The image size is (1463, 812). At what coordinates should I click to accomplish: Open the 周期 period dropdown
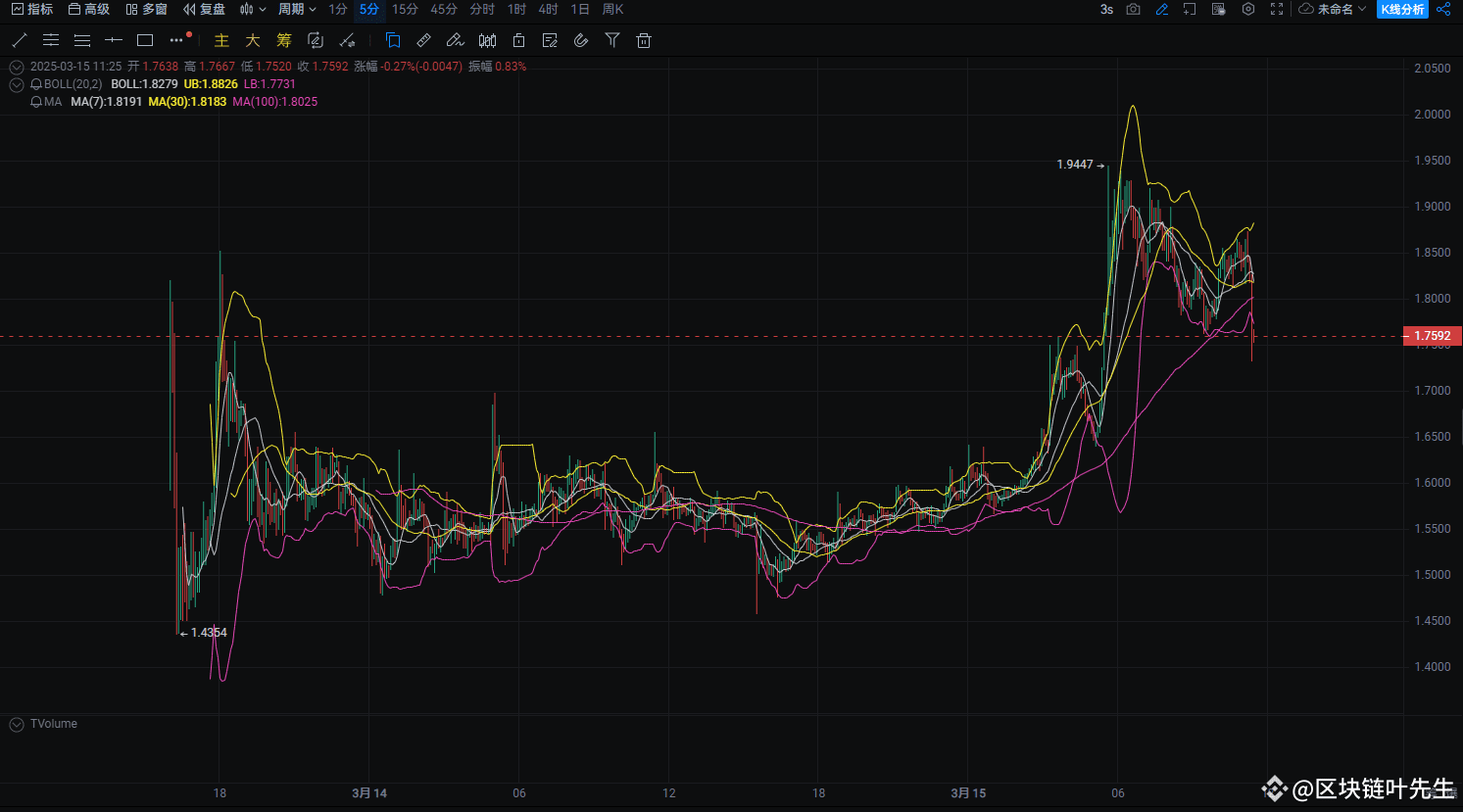[x=297, y=9]
